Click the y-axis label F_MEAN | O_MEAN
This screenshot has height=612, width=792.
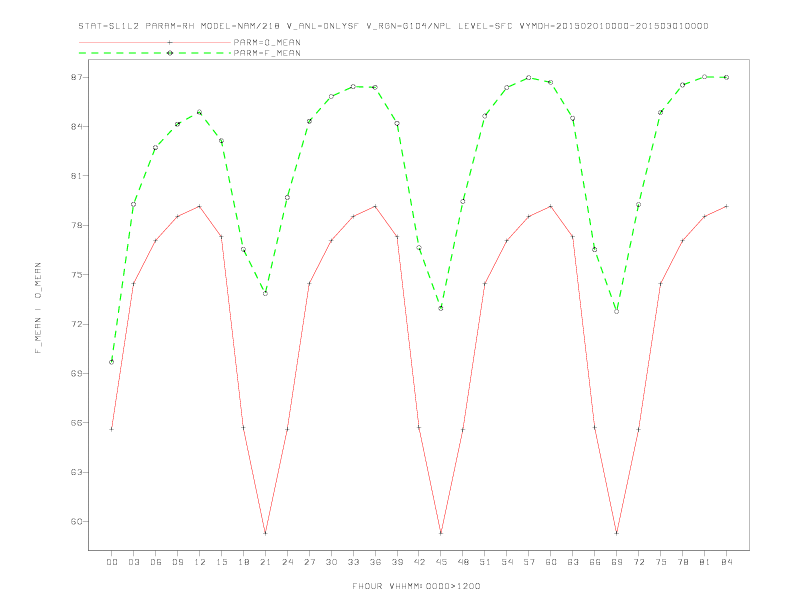38,308
